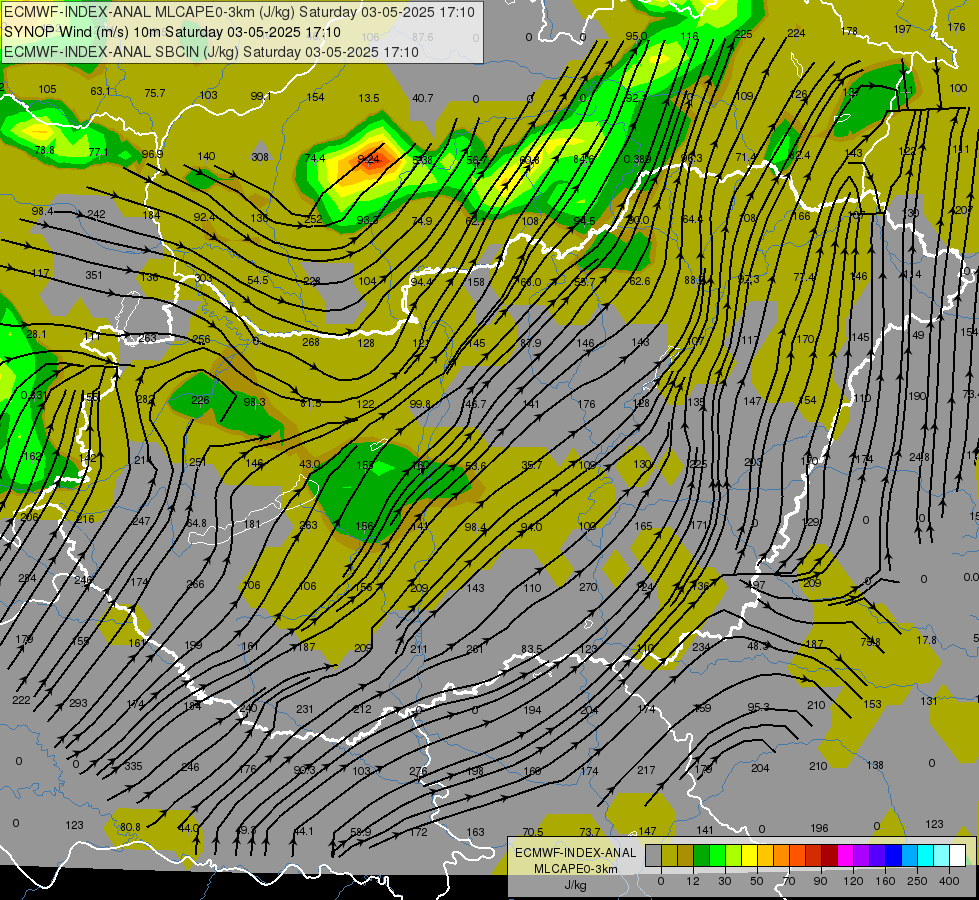This screenshot has height=900, width=979.
Task: Click the white swatch at the legend's end
Action: (x=958, y=855)
